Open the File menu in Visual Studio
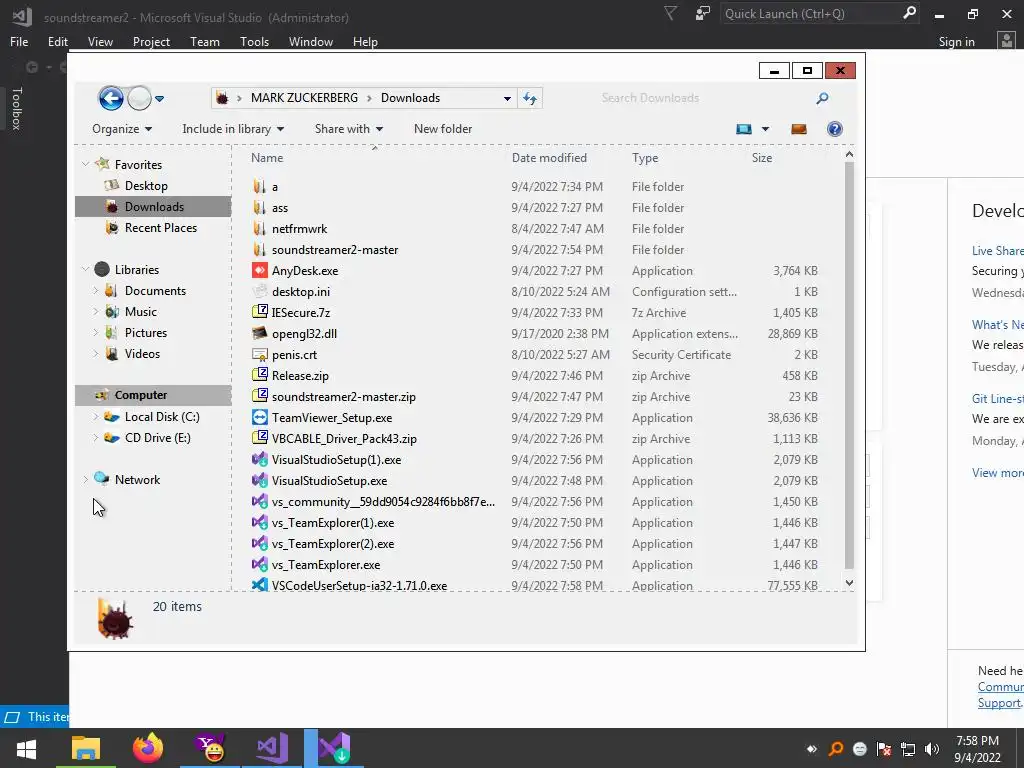The width and height of the screenshot is (1024, 768). (19, 42)
